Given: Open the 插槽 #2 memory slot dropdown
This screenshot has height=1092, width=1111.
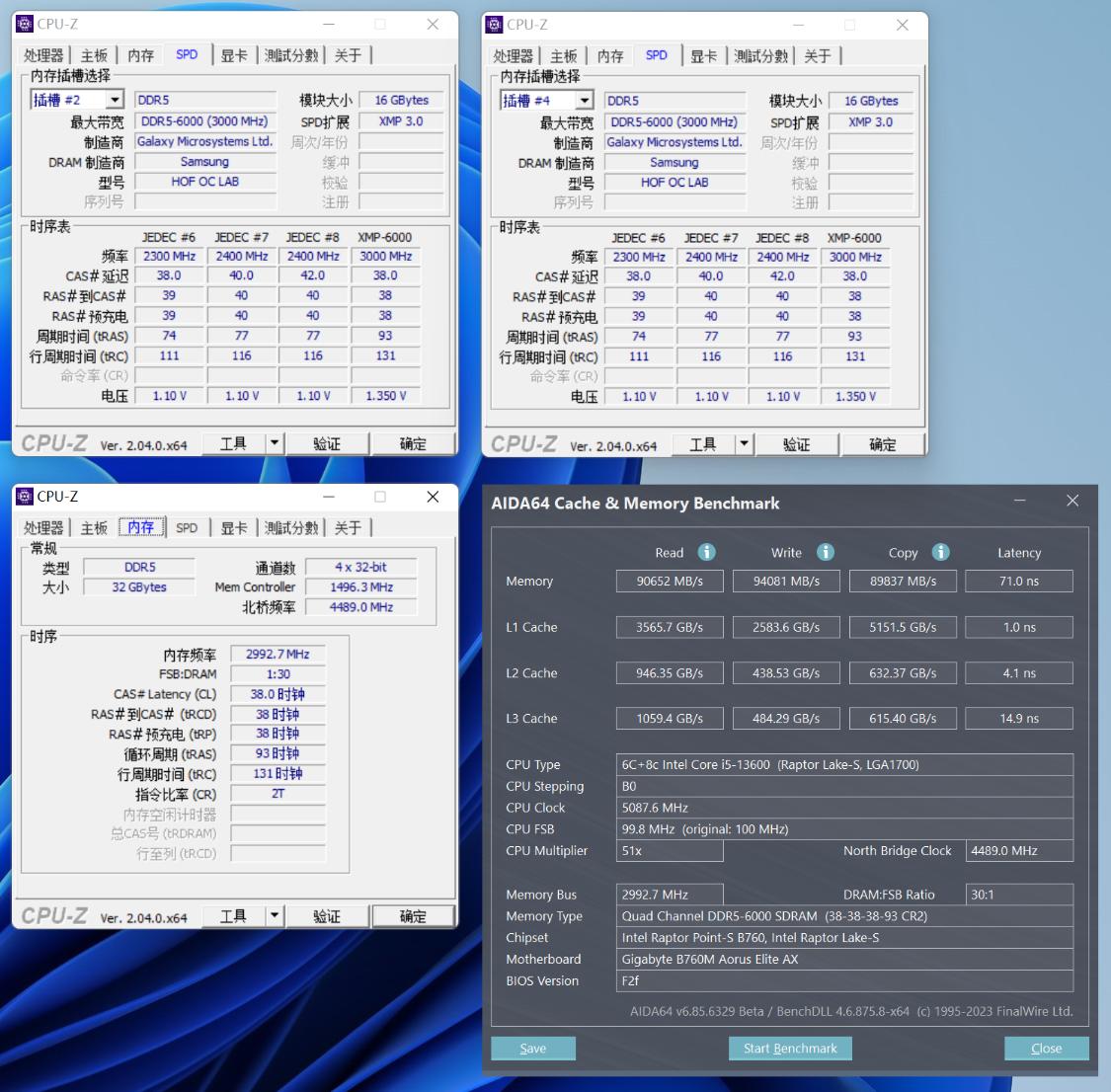Looking at the screenshot, I should click(114, 99).
